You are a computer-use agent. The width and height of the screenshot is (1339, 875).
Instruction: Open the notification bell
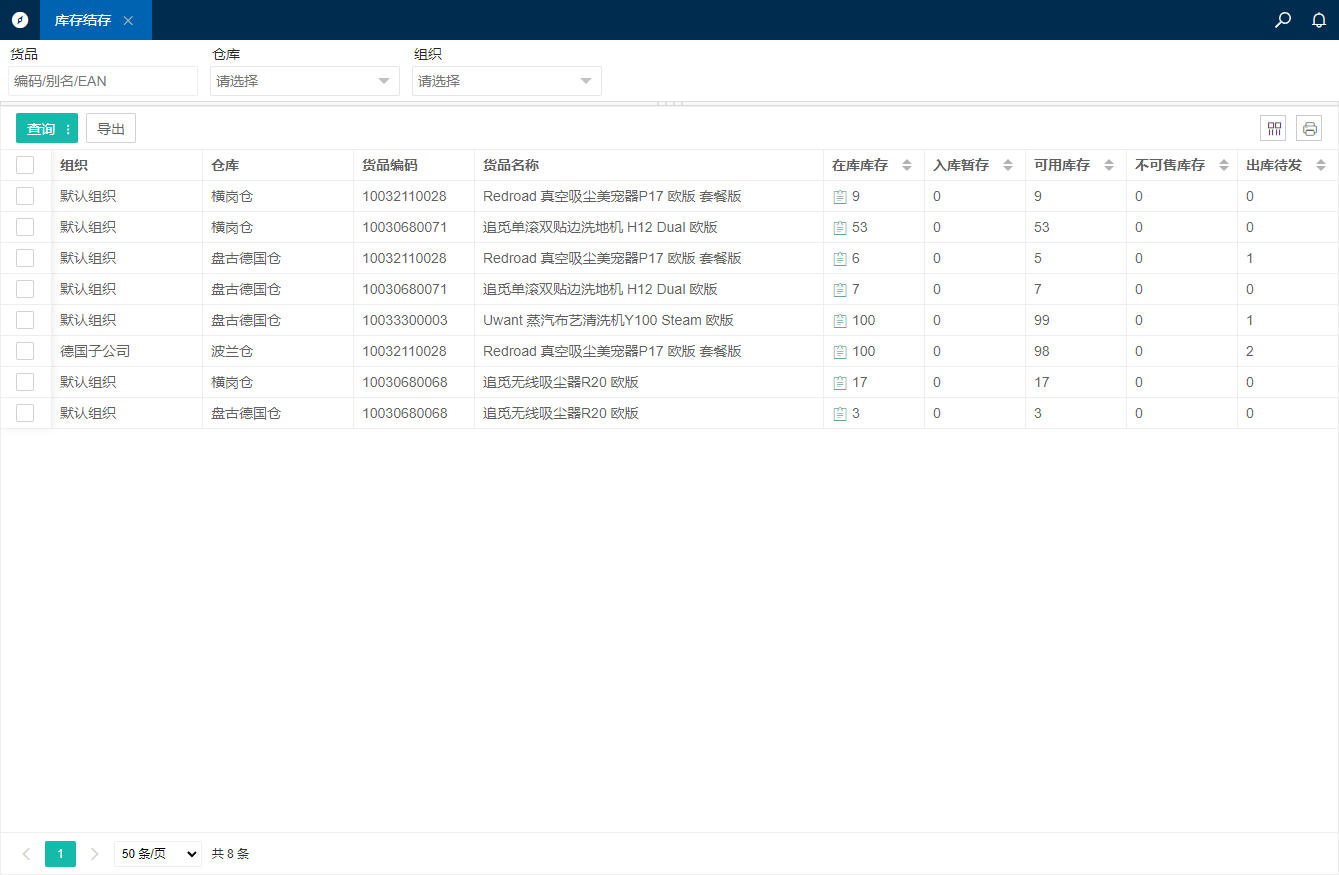click(x=1318, y=20)
